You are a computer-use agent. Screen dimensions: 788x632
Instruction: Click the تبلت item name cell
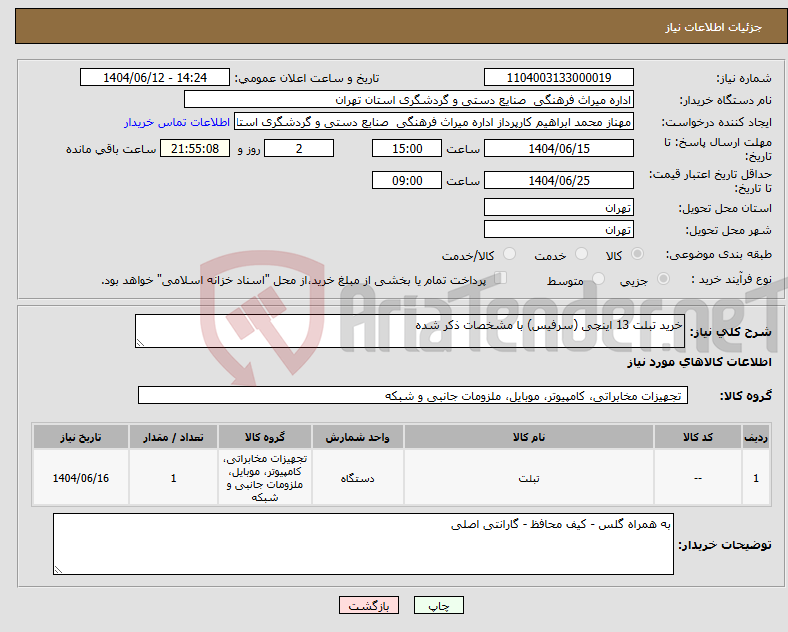point(529,478)
